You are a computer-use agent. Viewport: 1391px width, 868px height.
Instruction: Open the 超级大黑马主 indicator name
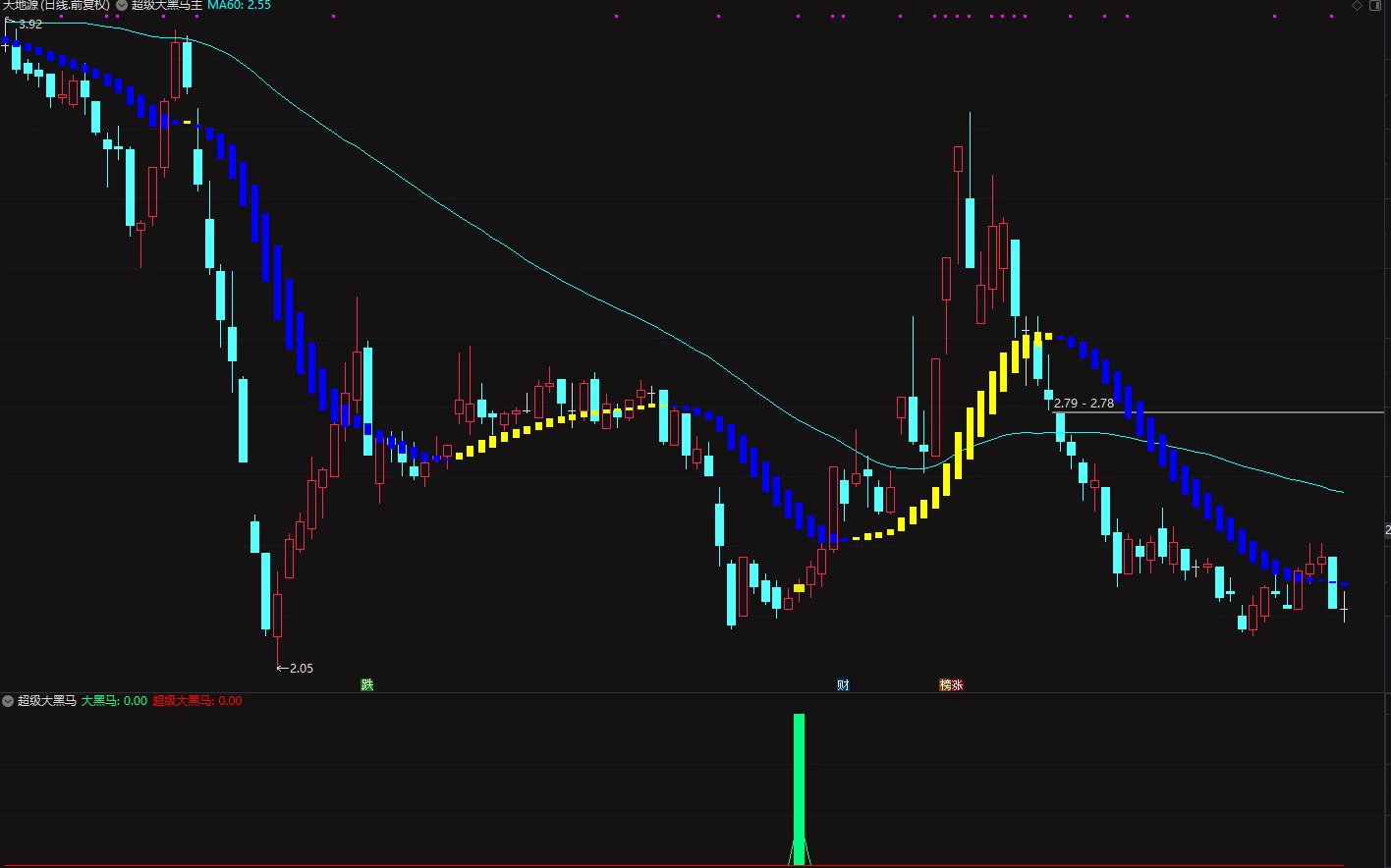click(x=167, y=6)
